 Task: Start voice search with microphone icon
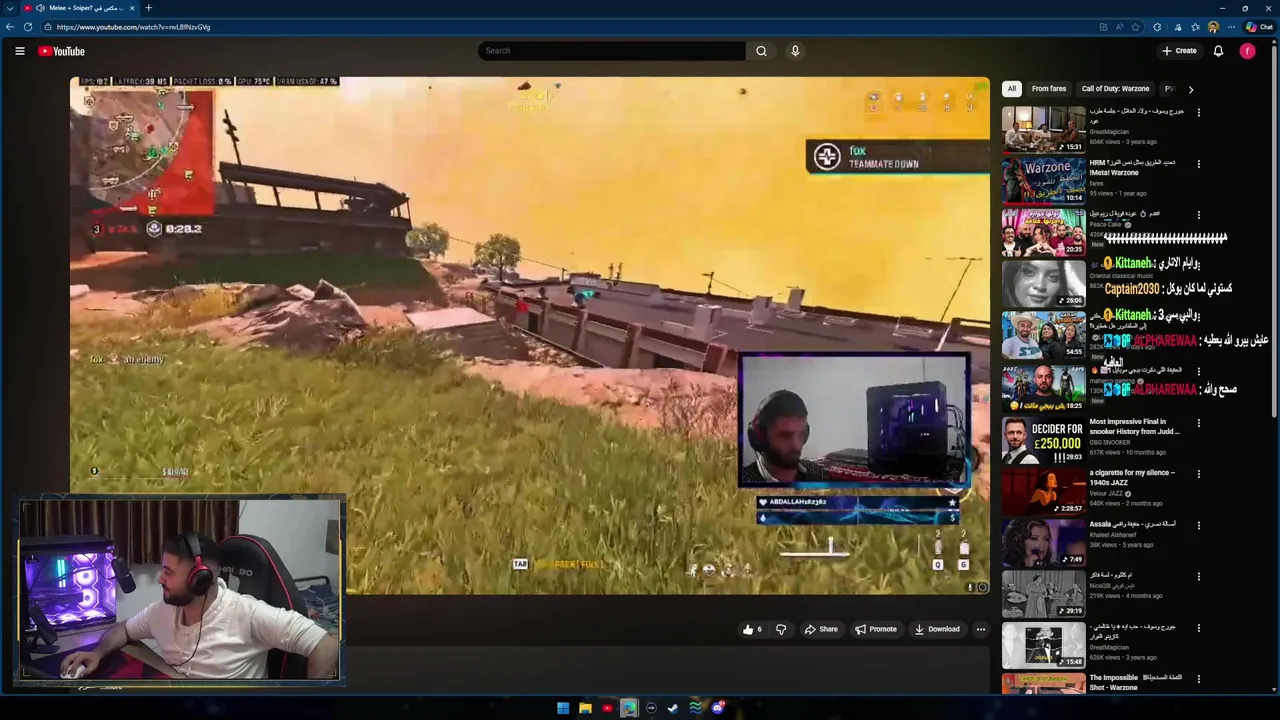[x=795, y=51]
